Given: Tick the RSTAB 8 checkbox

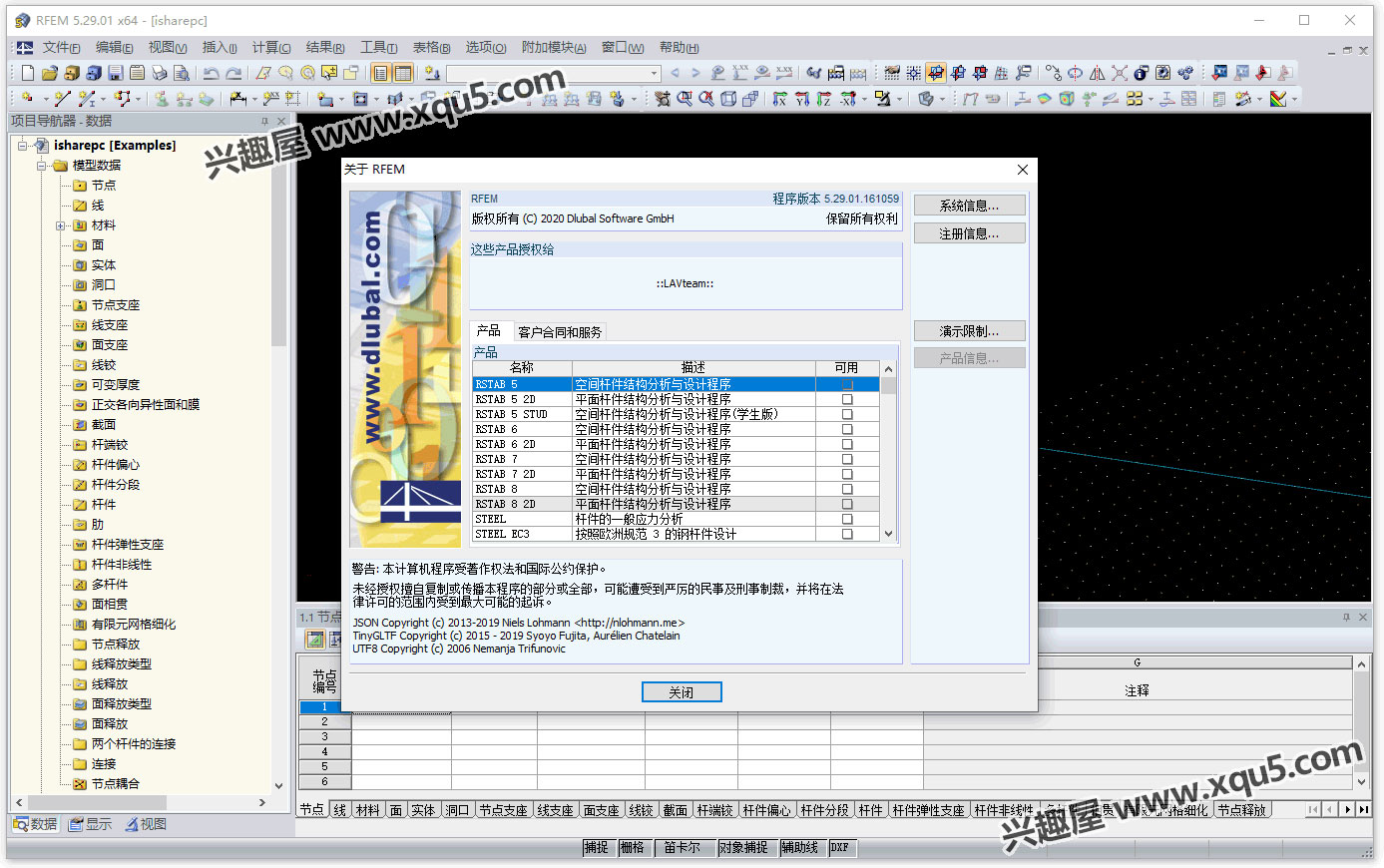Looking at the screenshot, I should (847, 489).
